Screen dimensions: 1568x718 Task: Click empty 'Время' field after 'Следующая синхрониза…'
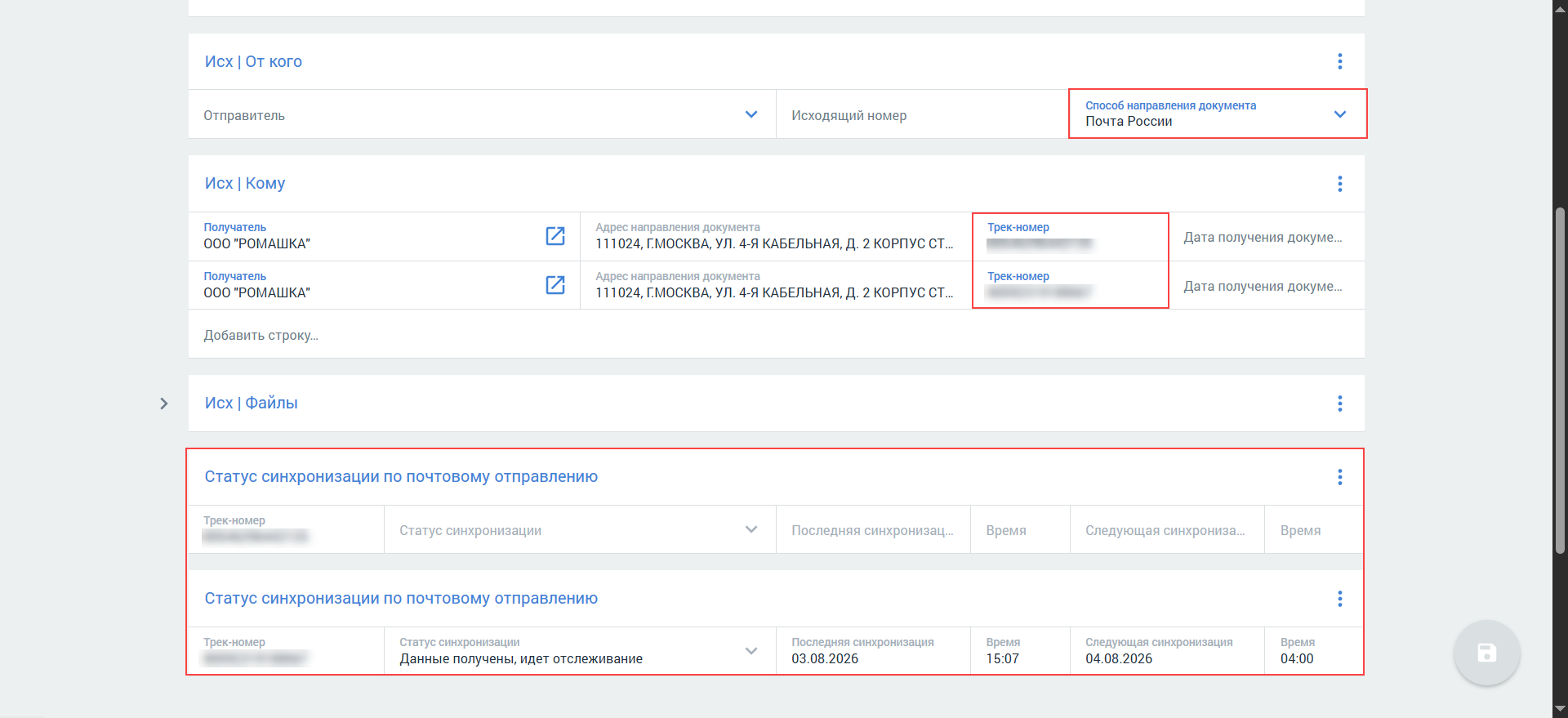click(x=1314, y=530)
